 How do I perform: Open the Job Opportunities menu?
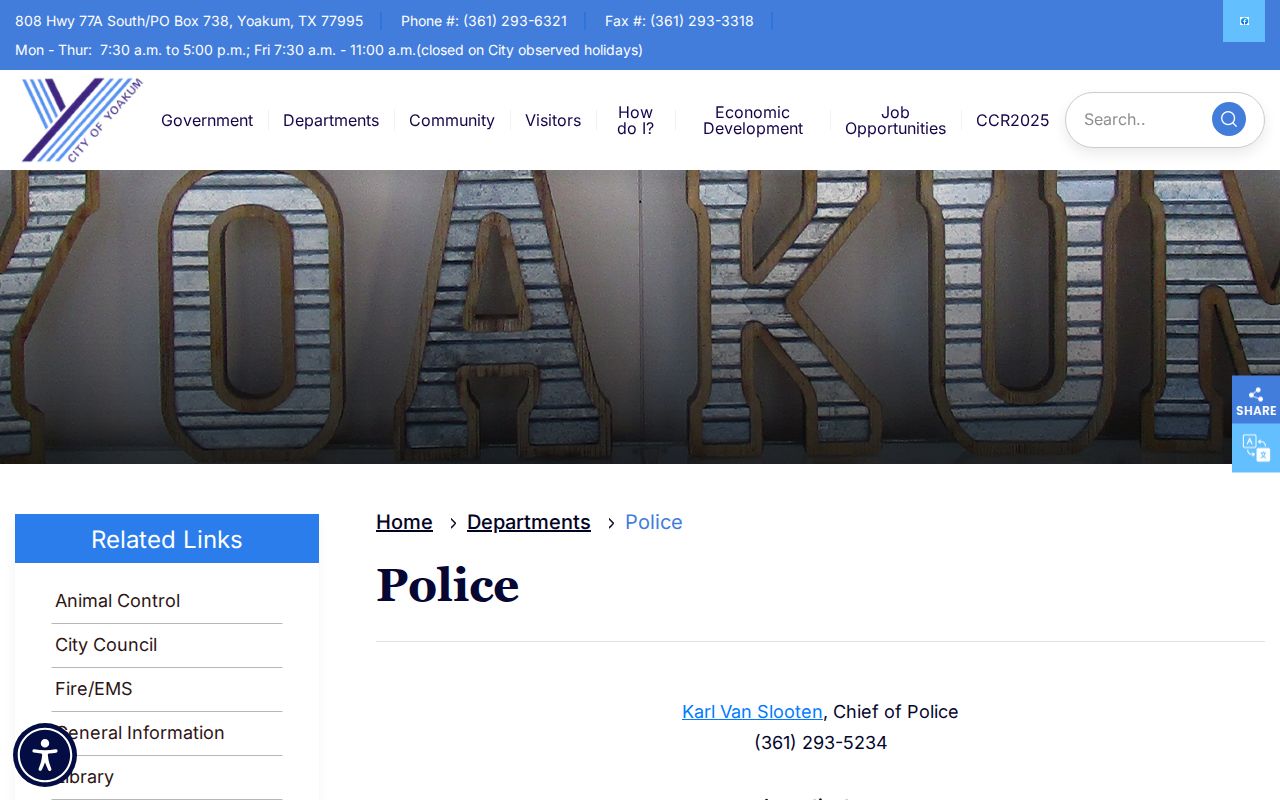tap(895, 120)
